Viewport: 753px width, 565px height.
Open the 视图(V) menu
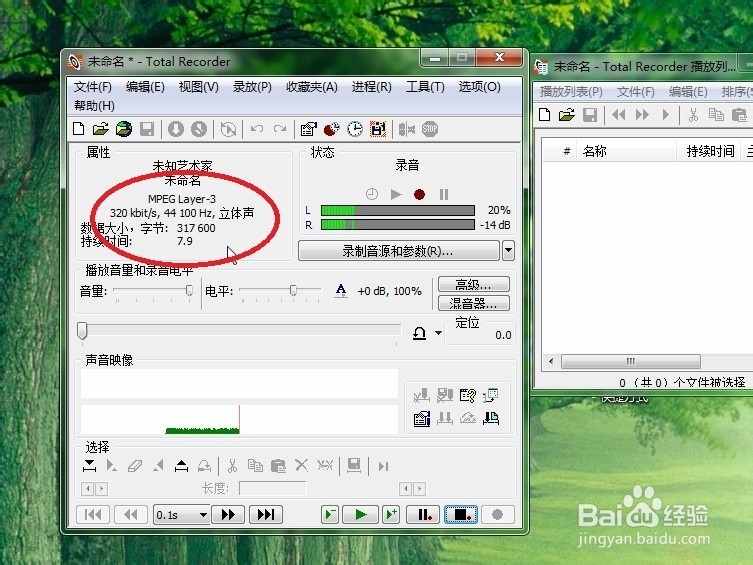pyautogui.click(x=198, y=87)
